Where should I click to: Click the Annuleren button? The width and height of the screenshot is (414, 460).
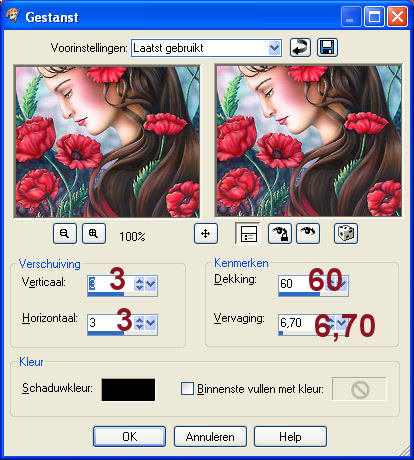[210, 436]
